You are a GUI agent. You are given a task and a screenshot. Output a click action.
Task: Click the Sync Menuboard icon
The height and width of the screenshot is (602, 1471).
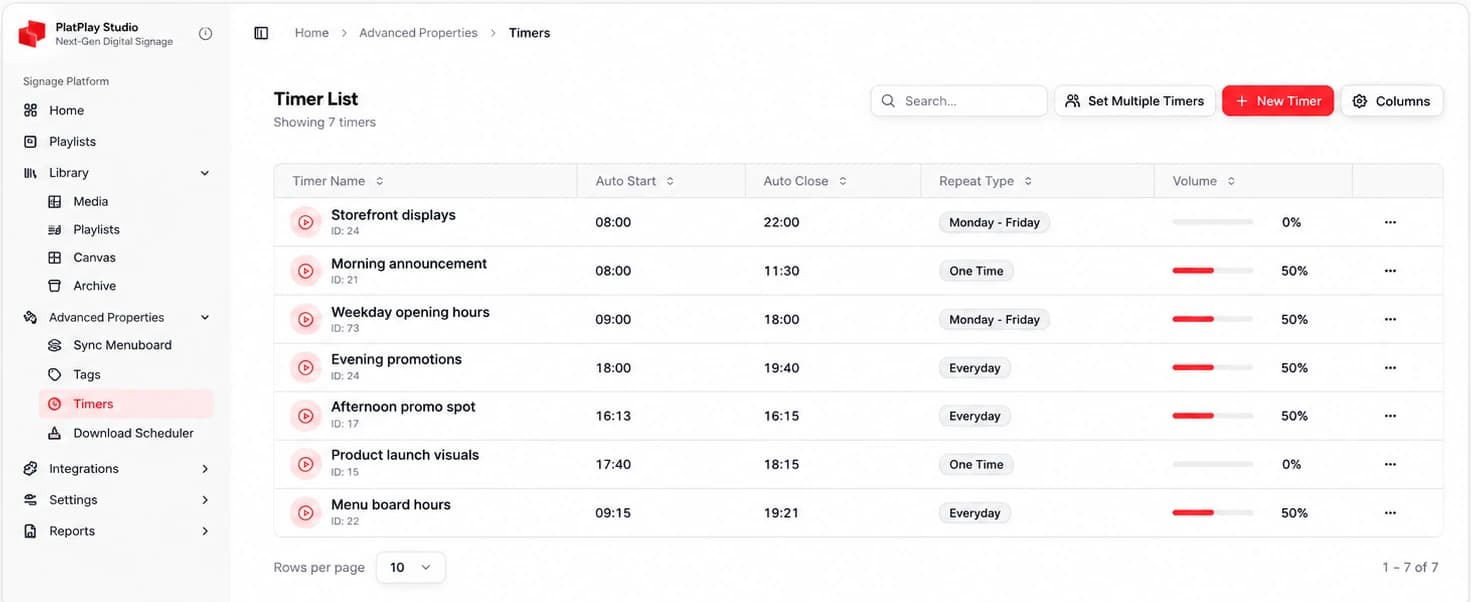55,345
